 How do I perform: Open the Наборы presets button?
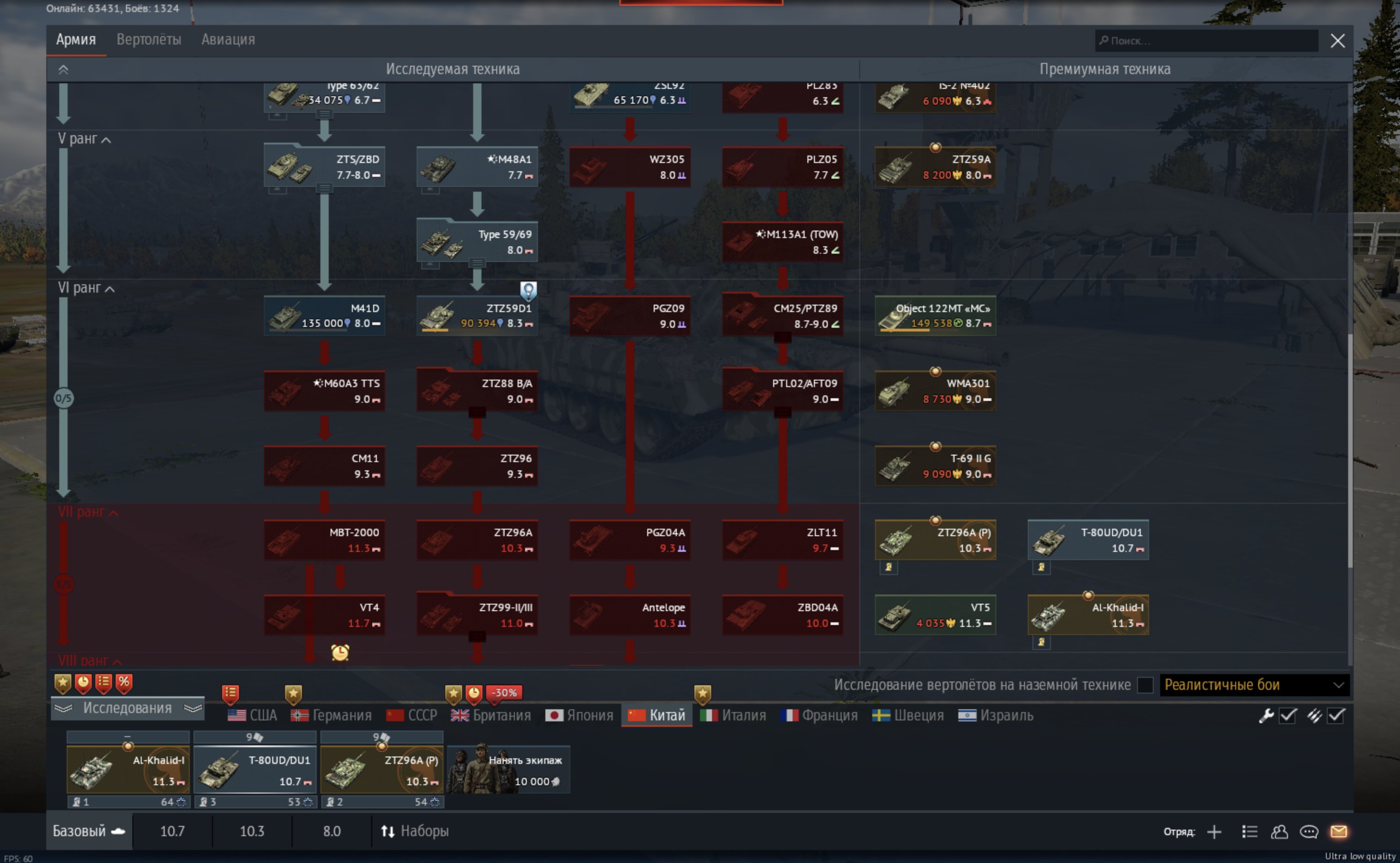coord(415,831)
